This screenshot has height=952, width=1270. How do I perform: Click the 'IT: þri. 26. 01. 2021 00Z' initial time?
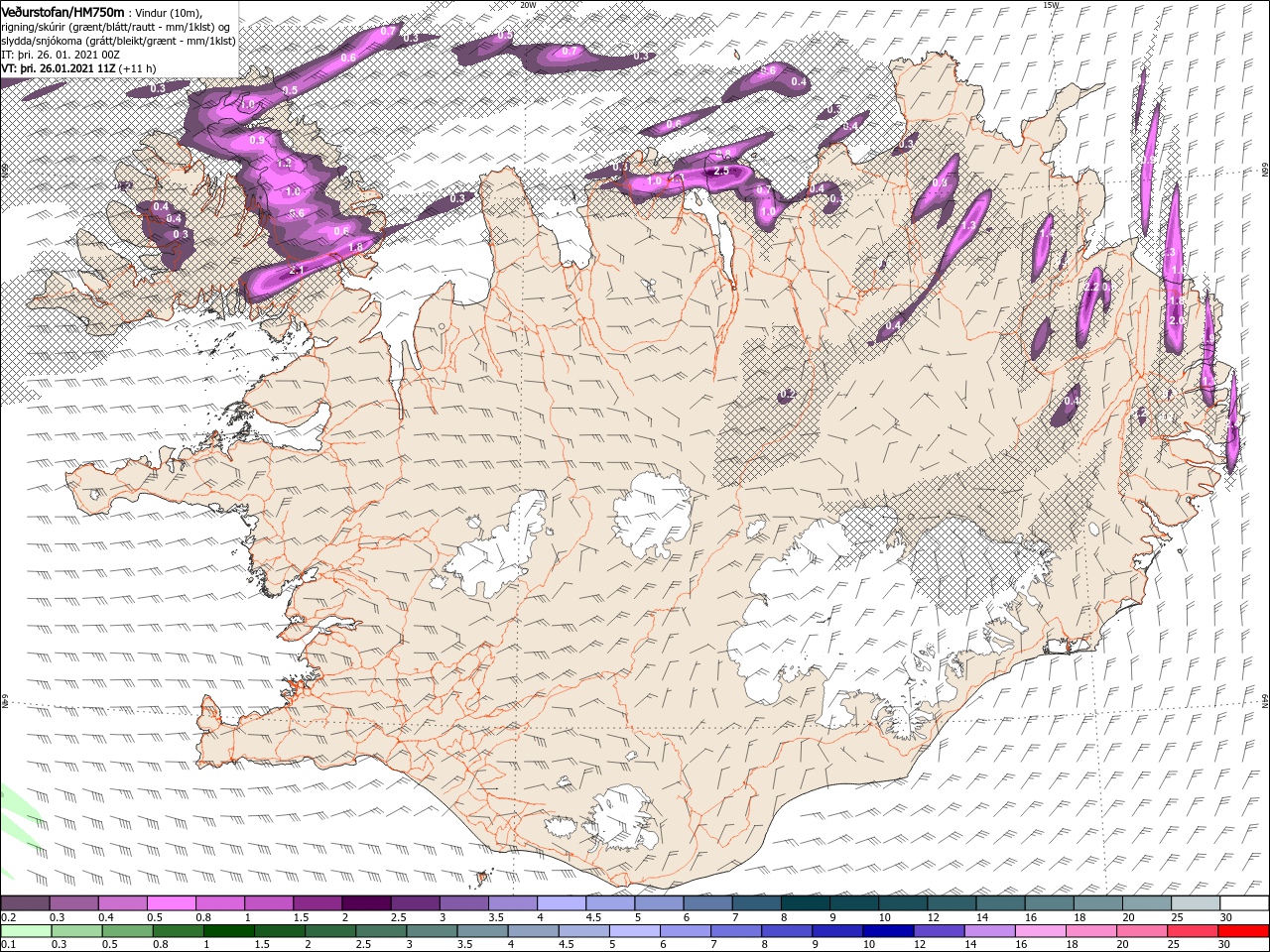coord(60,55)
